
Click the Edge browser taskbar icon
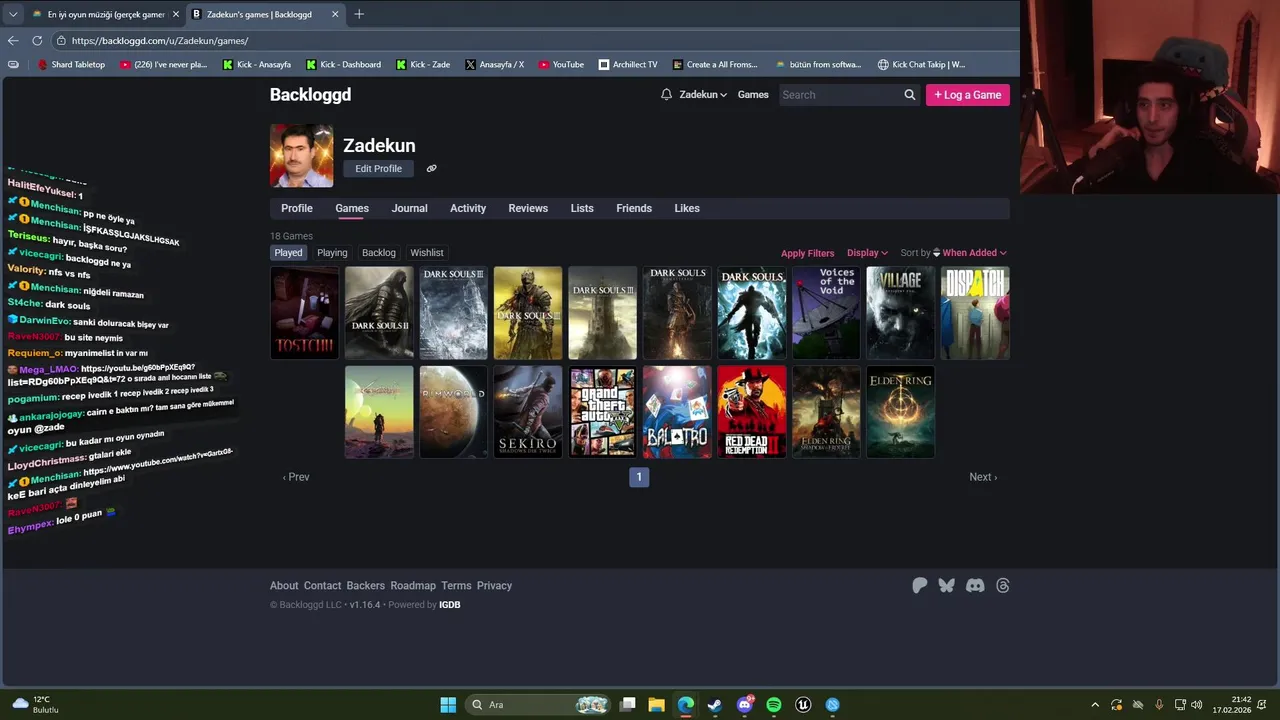click(685, 705)
